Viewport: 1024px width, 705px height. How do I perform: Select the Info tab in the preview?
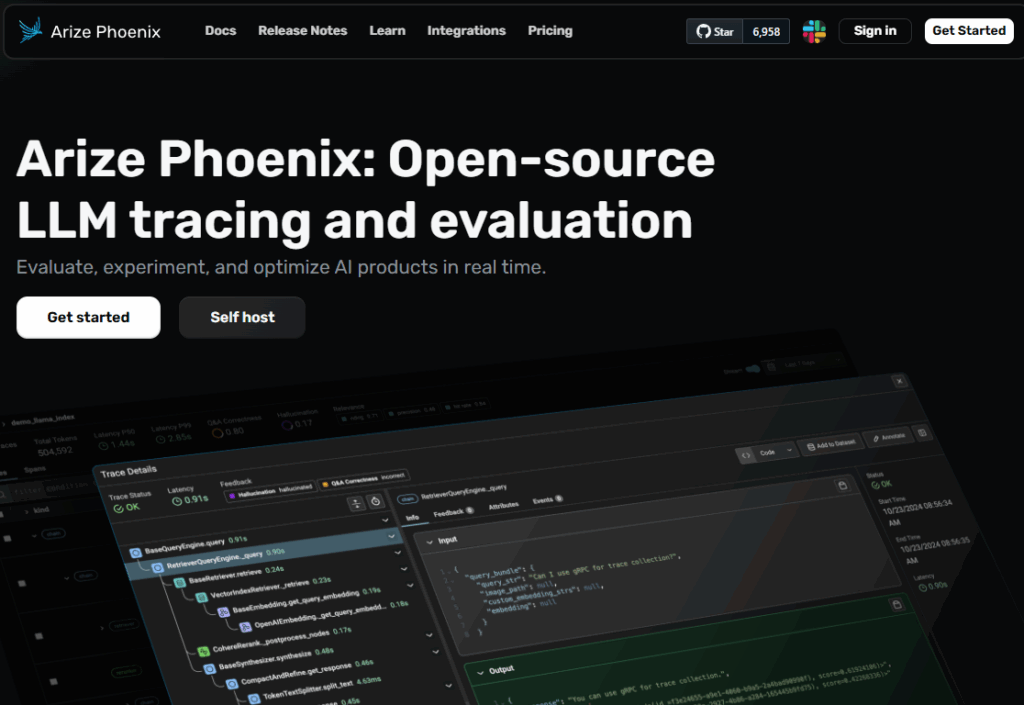pyautogui.click(x=412, y=518)
